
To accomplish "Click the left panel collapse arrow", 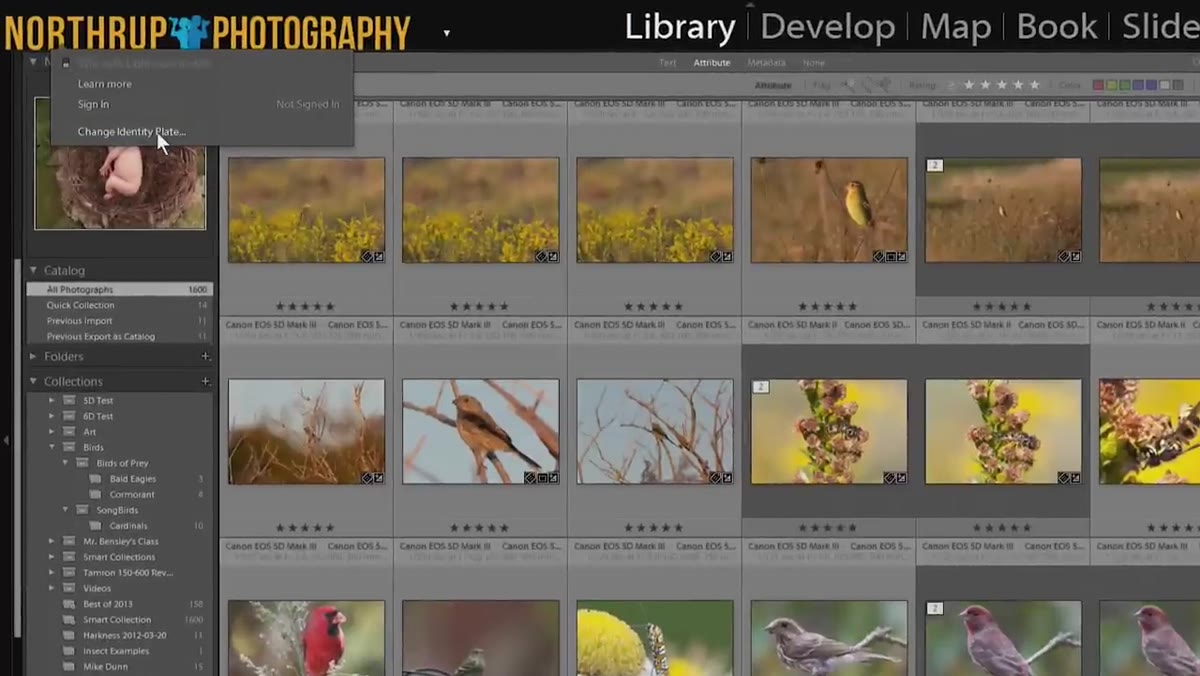I will point(7,440).
